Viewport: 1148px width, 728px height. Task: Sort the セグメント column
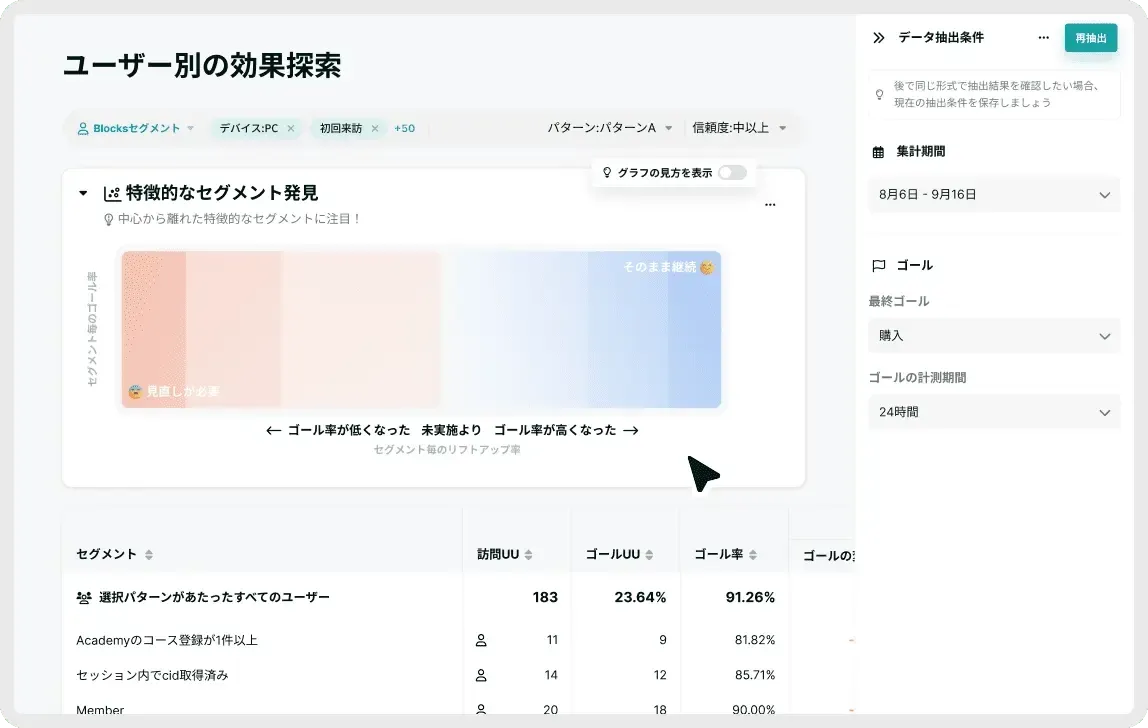tap(149, 555)
